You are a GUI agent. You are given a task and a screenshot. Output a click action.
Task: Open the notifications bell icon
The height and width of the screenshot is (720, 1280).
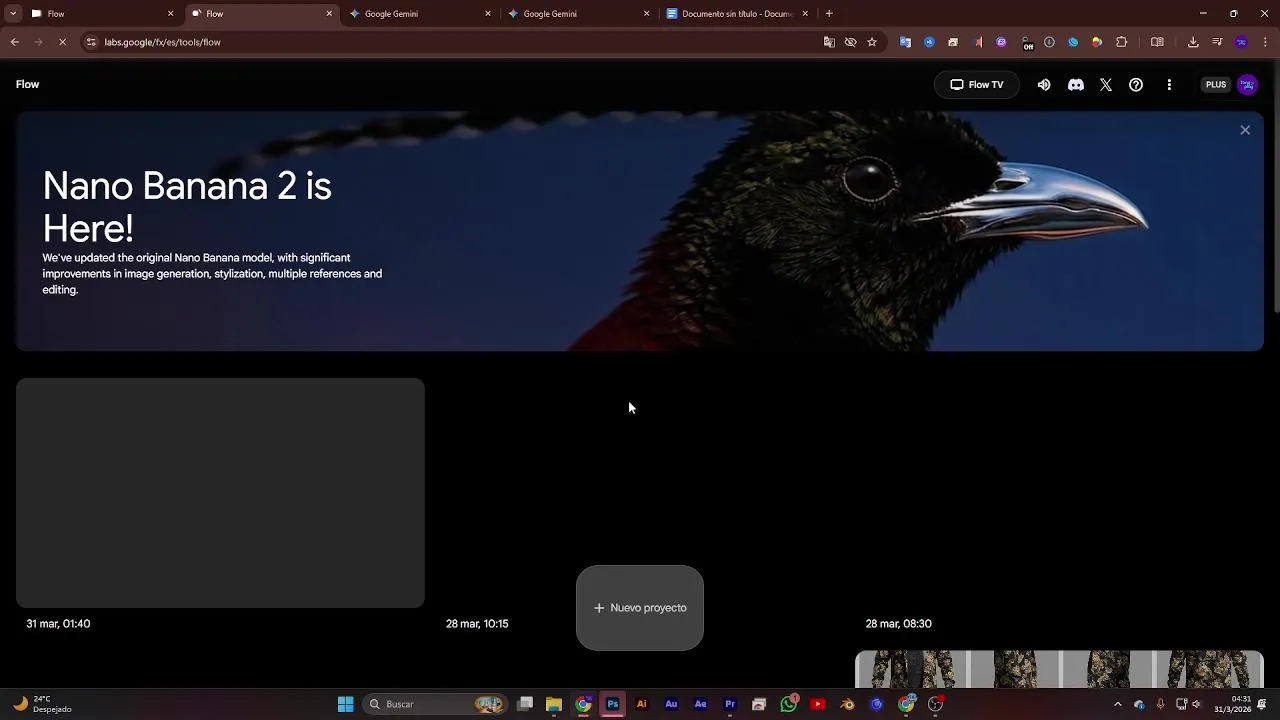point(1262,704)
